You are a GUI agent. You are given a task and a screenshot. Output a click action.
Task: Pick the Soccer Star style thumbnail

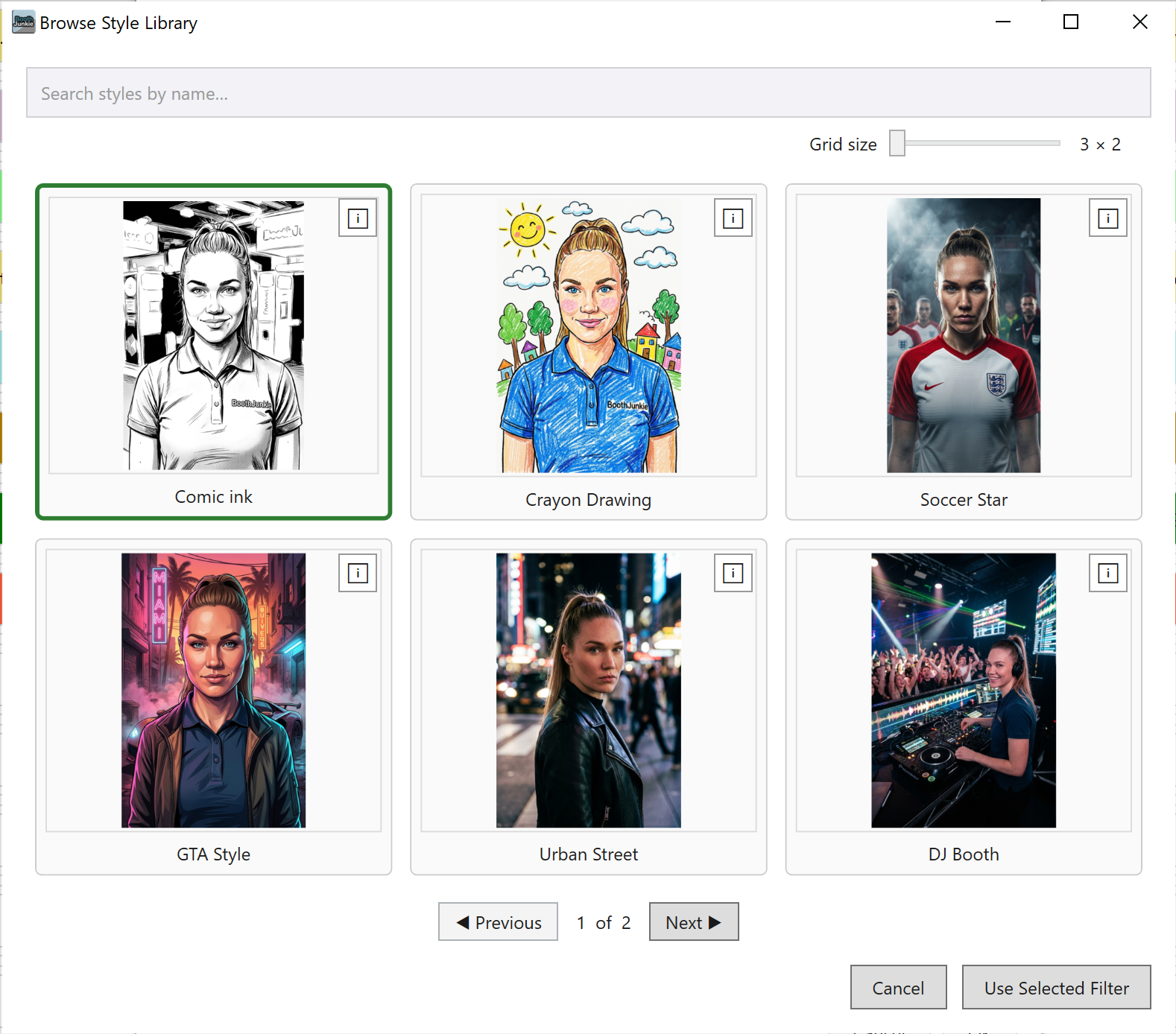pos(964,335)
